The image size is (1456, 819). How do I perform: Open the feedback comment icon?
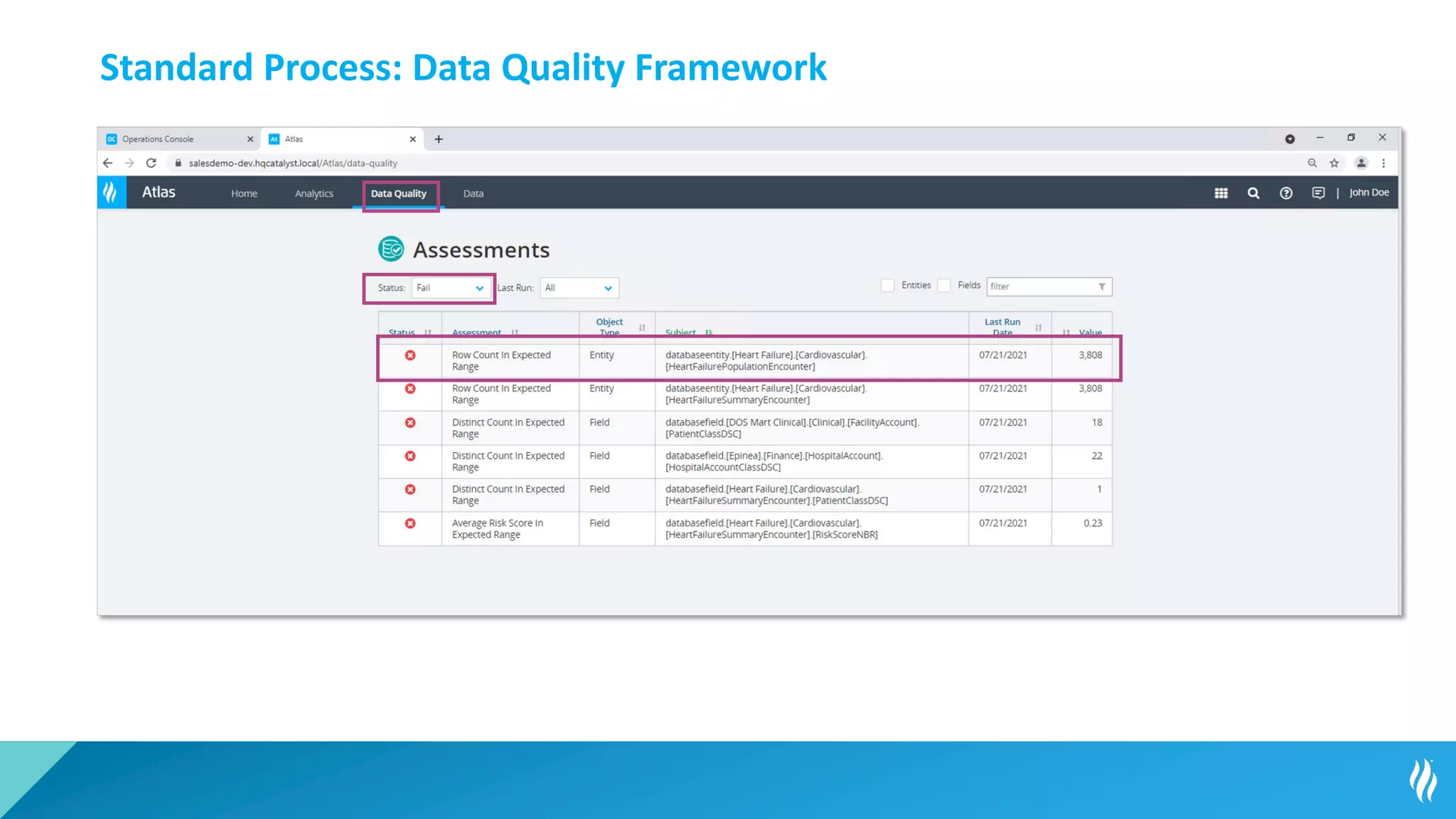point(1318,193)
